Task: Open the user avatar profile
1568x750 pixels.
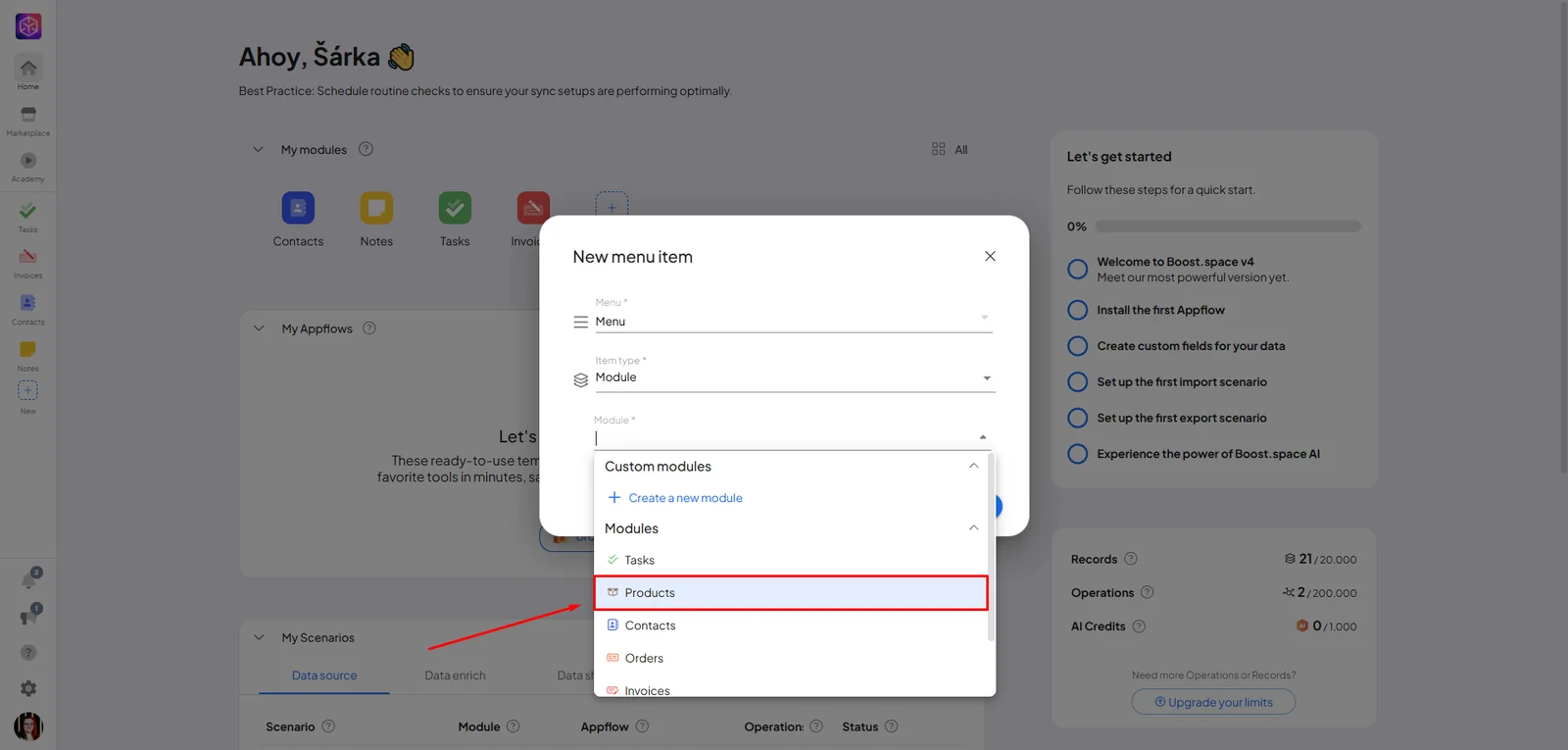Action: tap(28, 726)
